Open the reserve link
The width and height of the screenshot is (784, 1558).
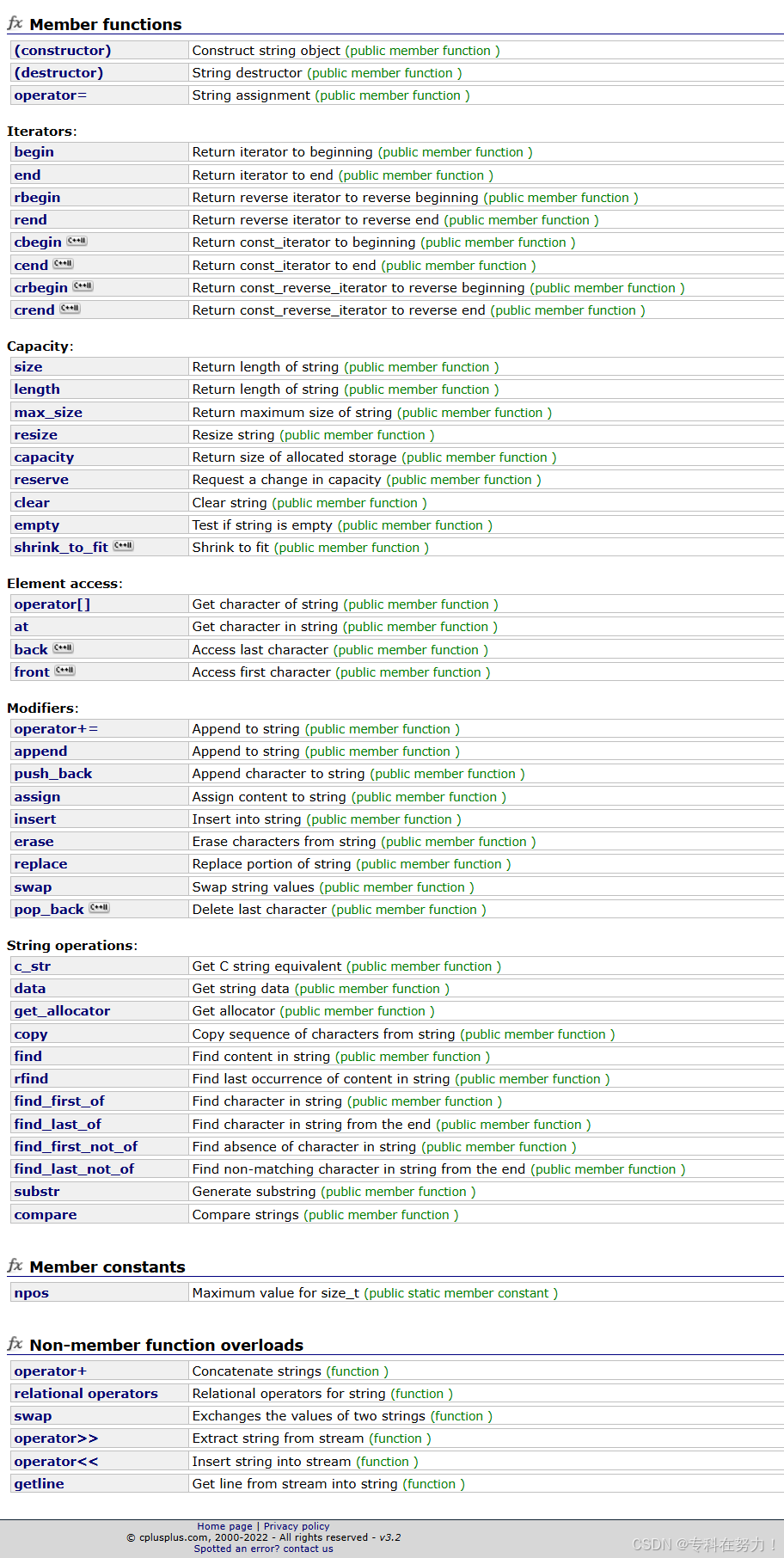tap(41, 480)
